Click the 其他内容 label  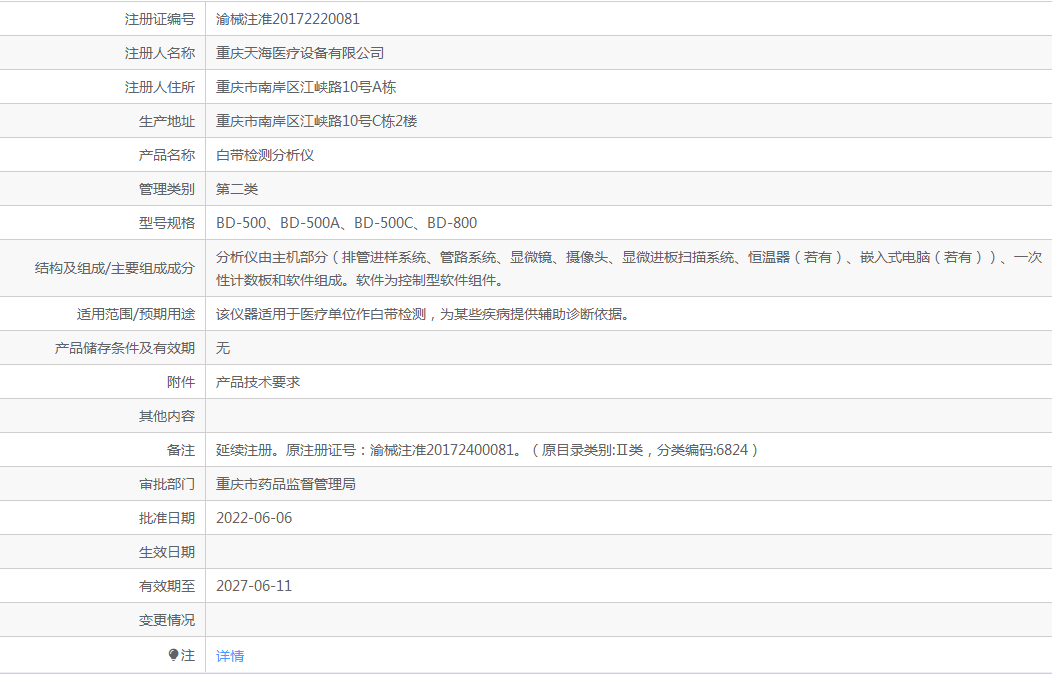tap(167, 416)
